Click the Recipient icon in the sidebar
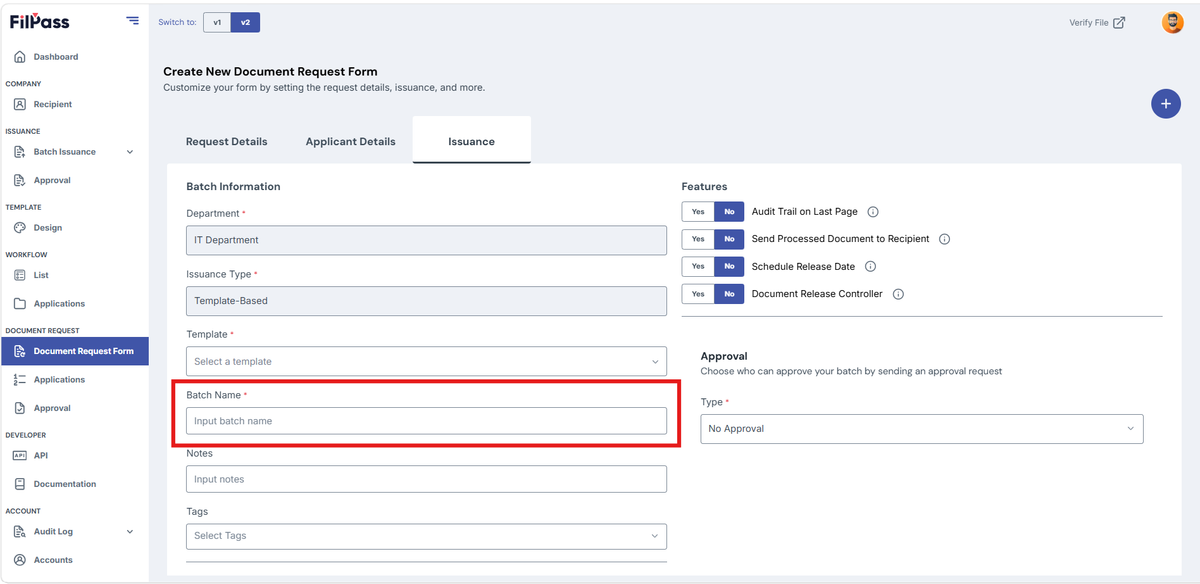This screenshot has height=584, width=1200. coord(19,104)
